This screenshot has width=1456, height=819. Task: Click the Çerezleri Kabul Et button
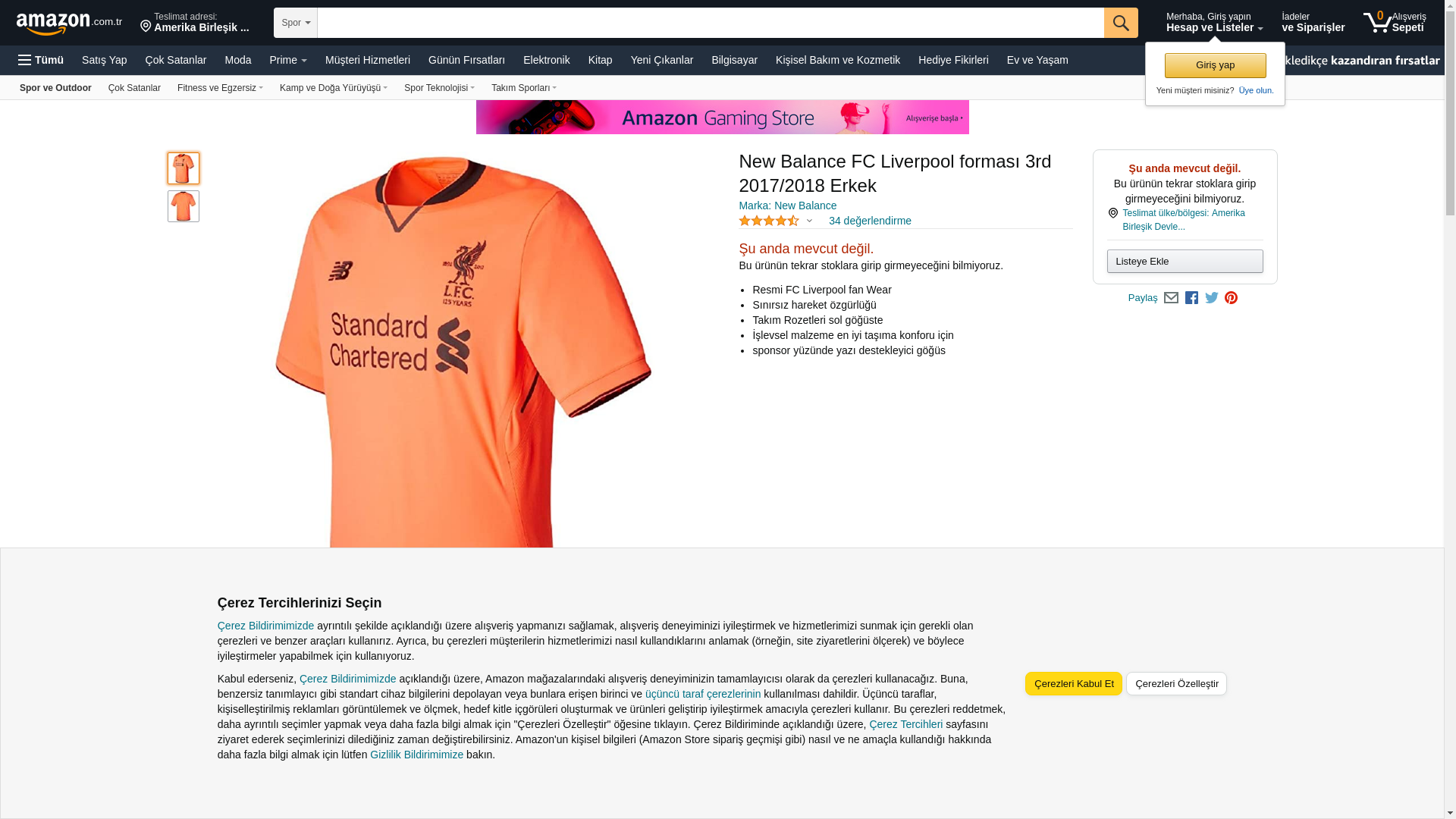(1074, 683)
